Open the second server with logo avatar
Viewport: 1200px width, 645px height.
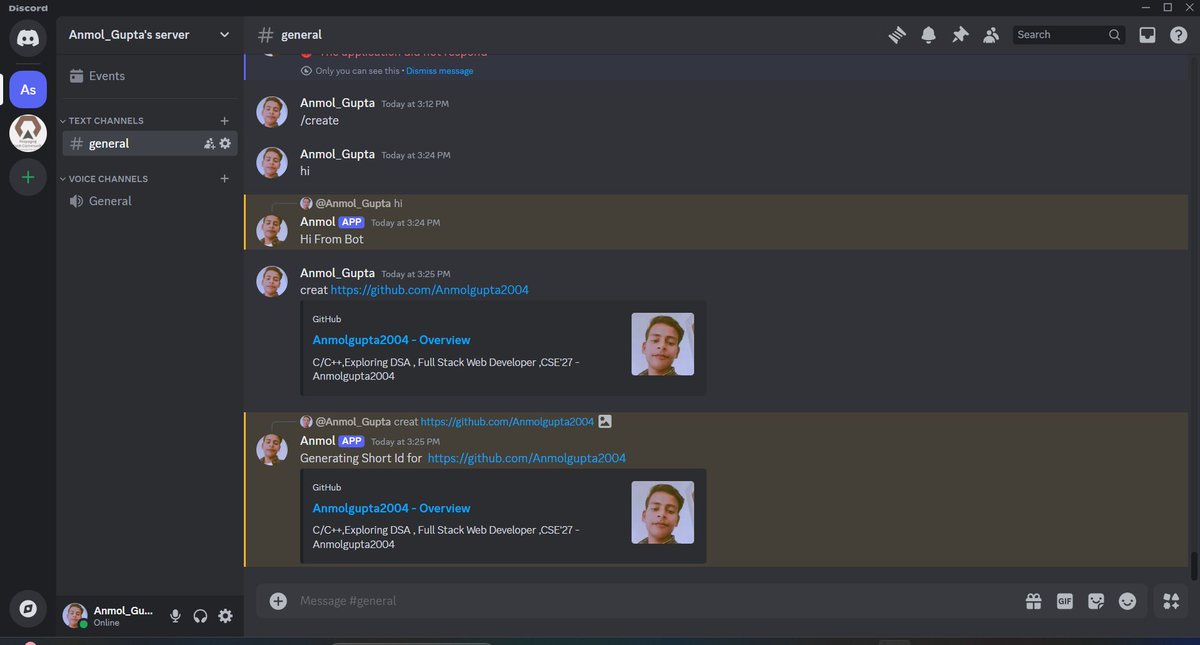pos(28,132)
